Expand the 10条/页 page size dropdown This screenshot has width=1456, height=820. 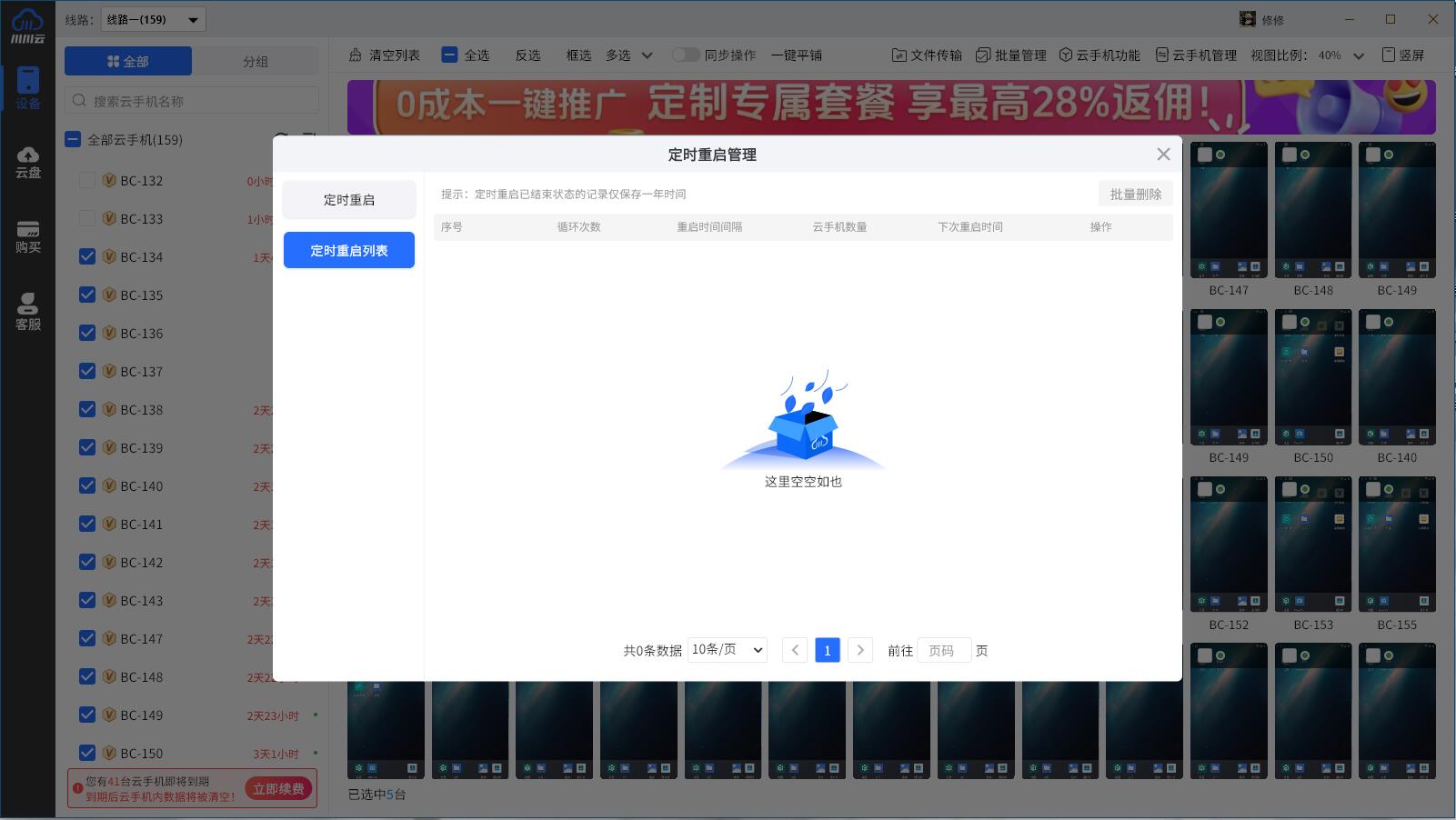tap(727, 650)
